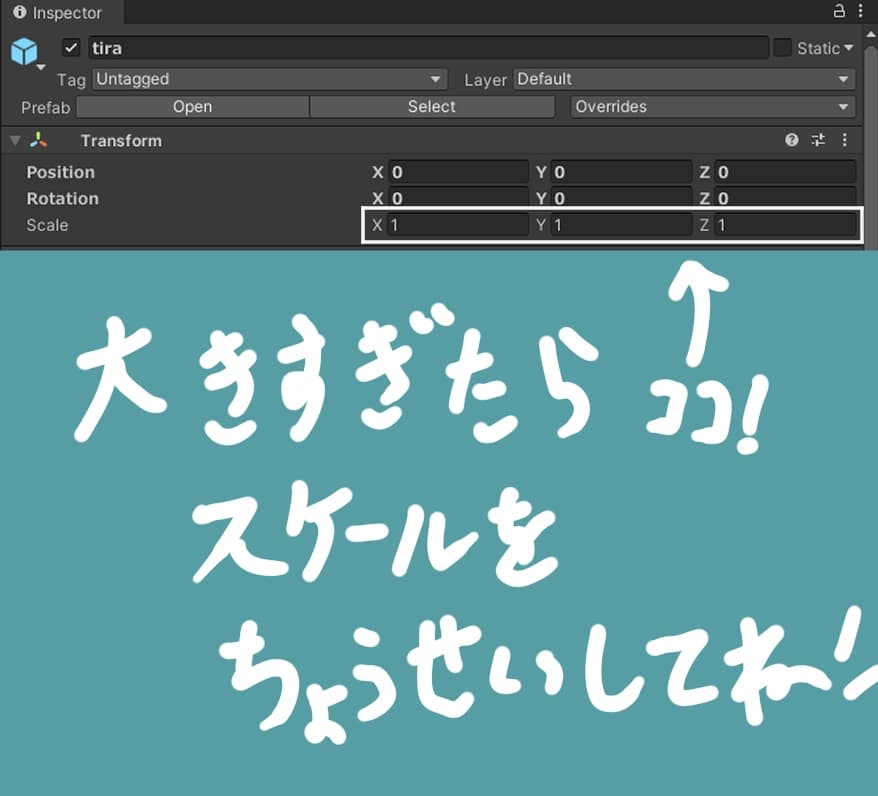Screen dimensions: 878x796
Task: Click the prefab Open button
Action: 192,106
